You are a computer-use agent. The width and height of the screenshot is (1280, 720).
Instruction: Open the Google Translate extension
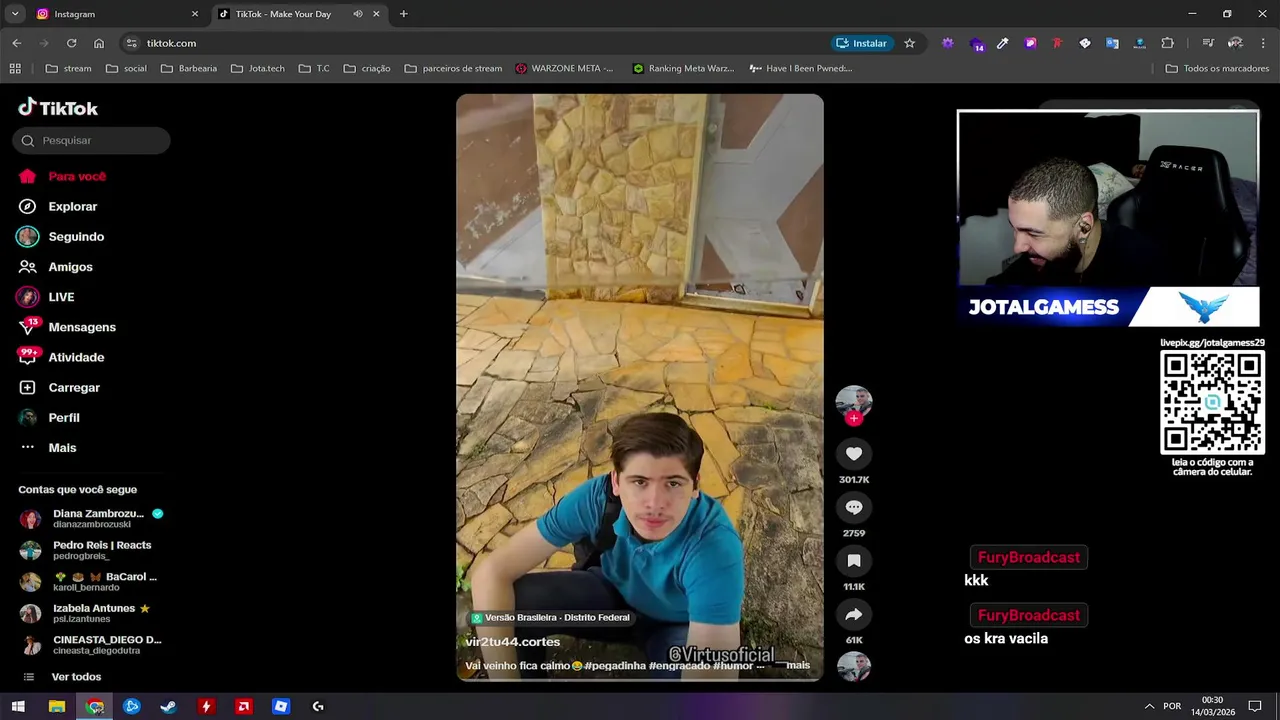point(1112,43)
